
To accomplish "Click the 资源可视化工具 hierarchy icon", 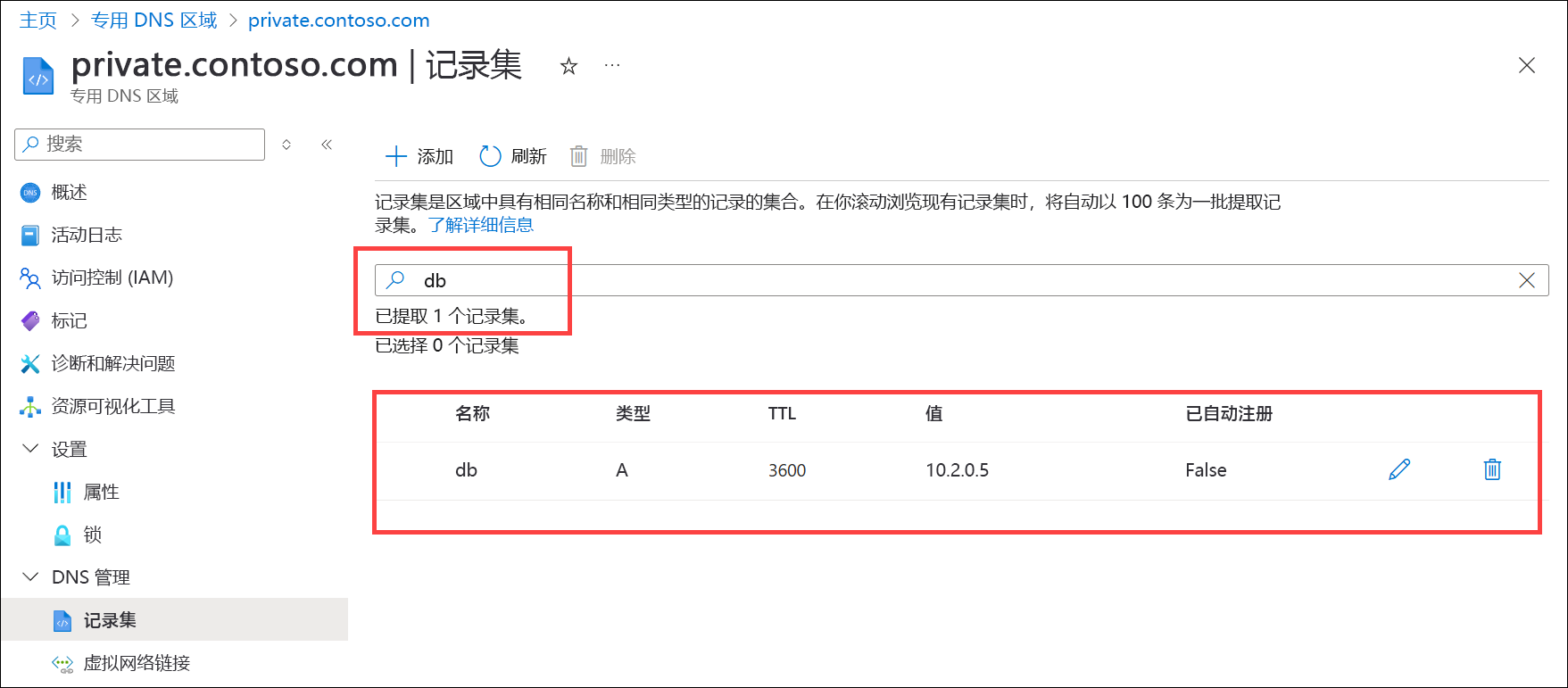I will 30,407.
